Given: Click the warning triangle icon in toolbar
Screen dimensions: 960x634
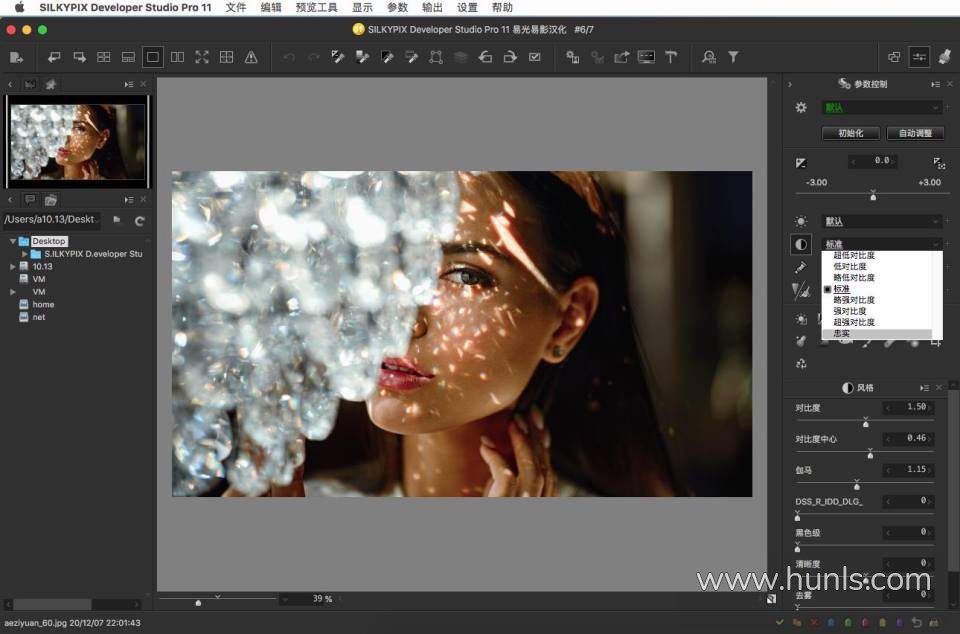Looking at the screenshot, I should point(251,57).
